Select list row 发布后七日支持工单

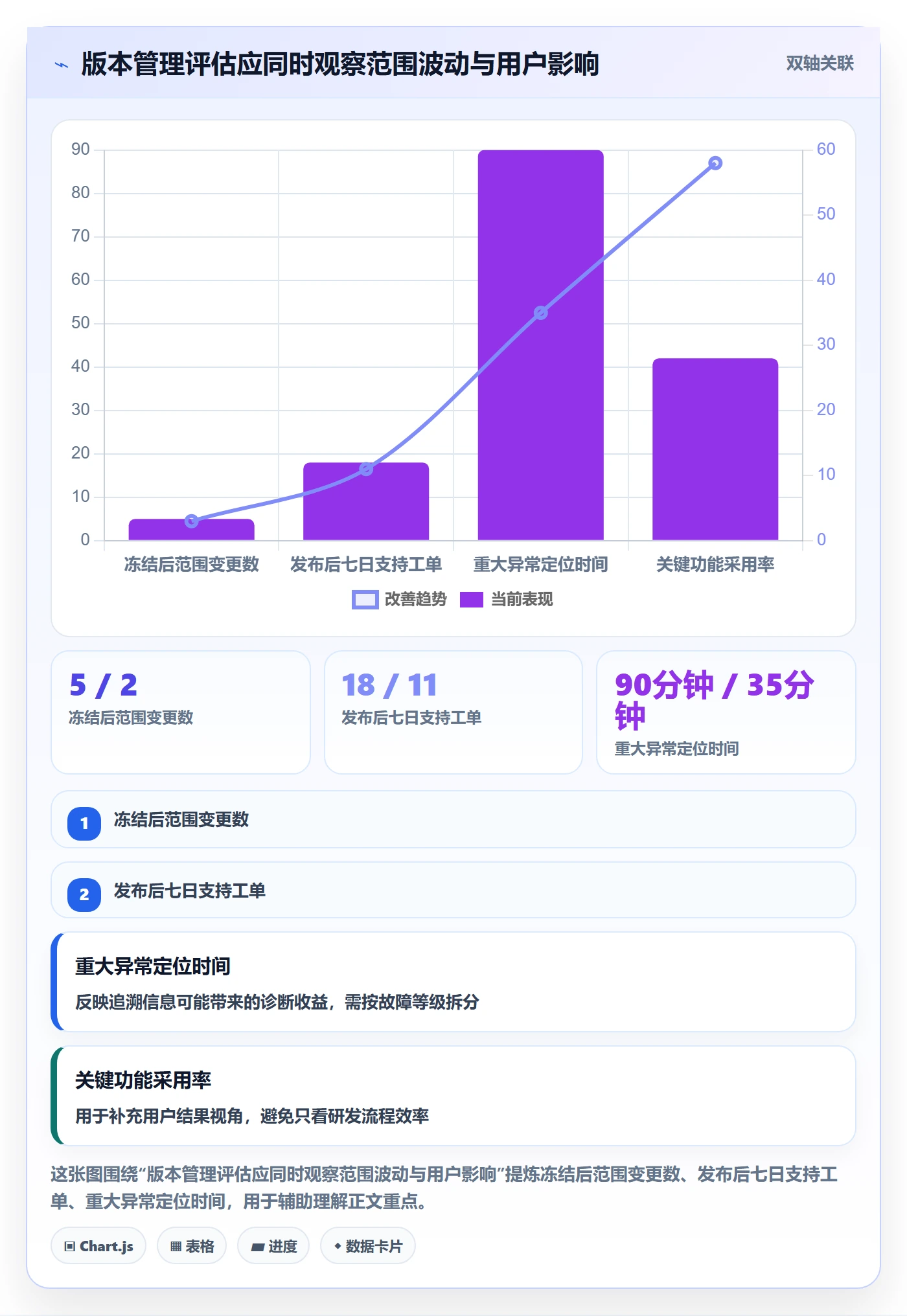pos(454,890)
